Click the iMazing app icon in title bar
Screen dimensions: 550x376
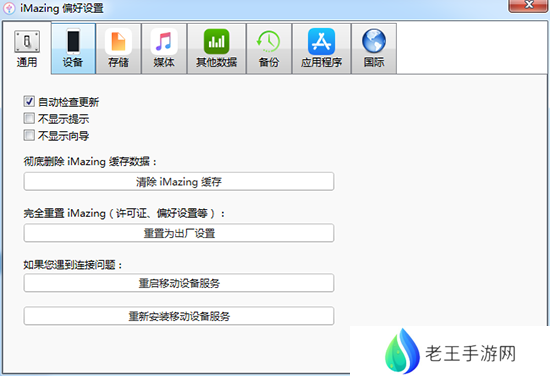click(9, 8)
